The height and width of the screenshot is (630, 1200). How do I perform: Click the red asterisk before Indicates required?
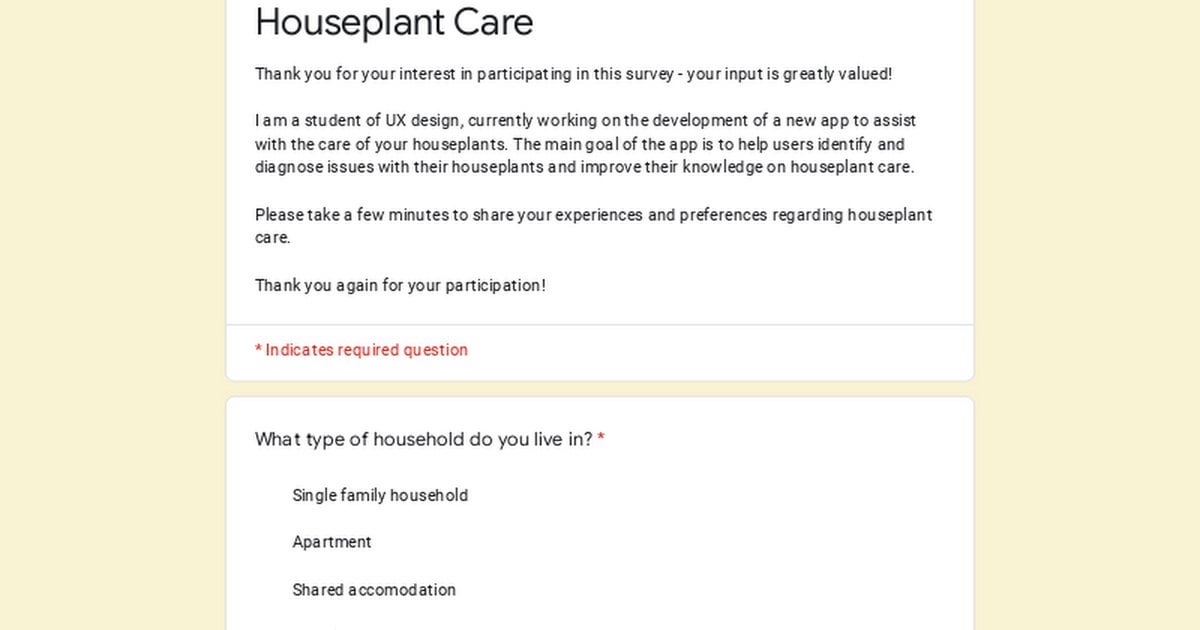tap(258, 349)
